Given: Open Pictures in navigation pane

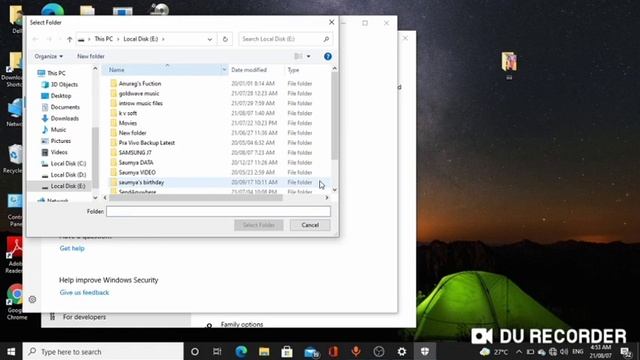Looking at the screenshot, I should [56, 141].
